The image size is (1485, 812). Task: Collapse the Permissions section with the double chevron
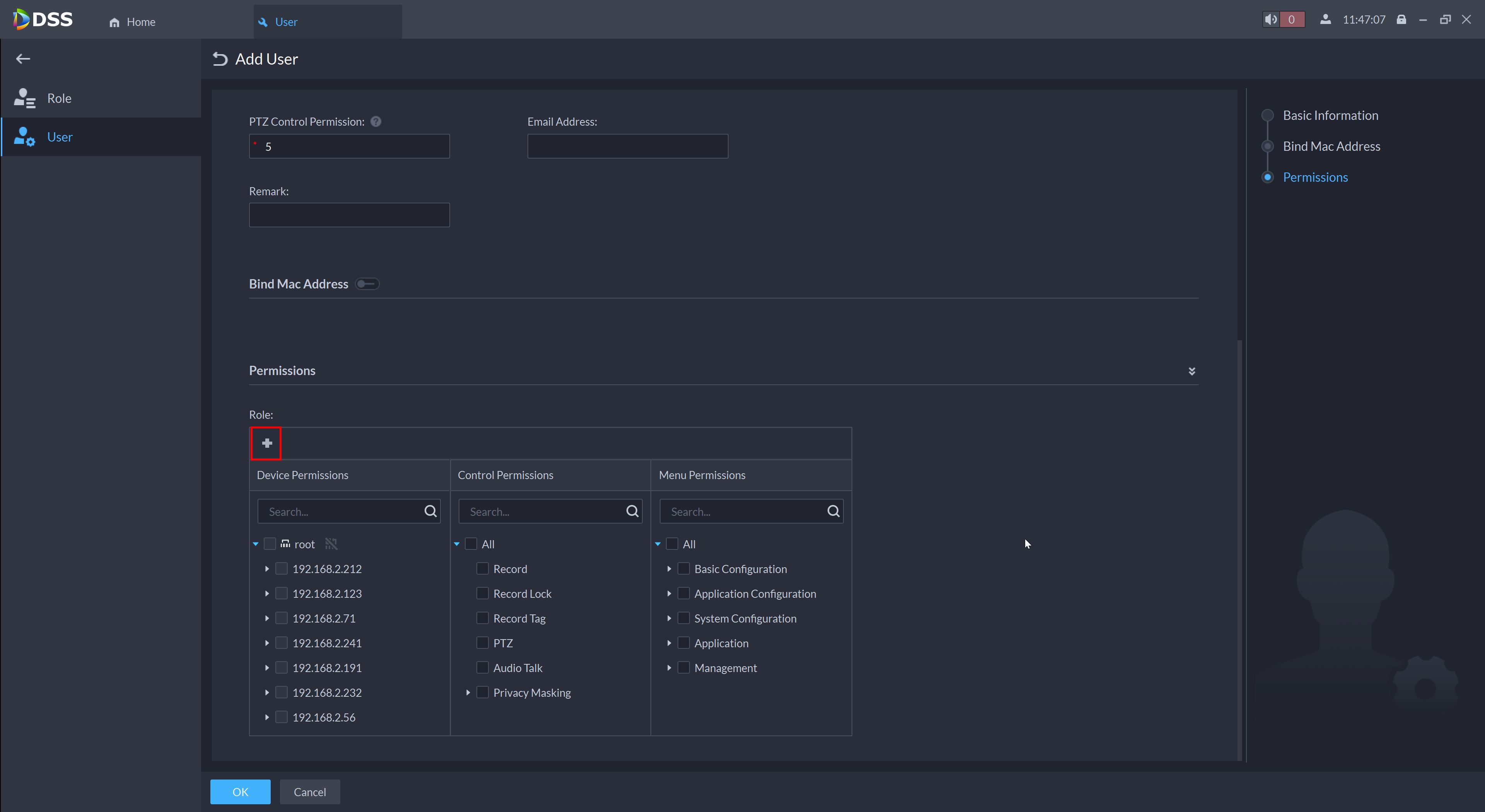pyautogui.click(x=1191, y=371)
